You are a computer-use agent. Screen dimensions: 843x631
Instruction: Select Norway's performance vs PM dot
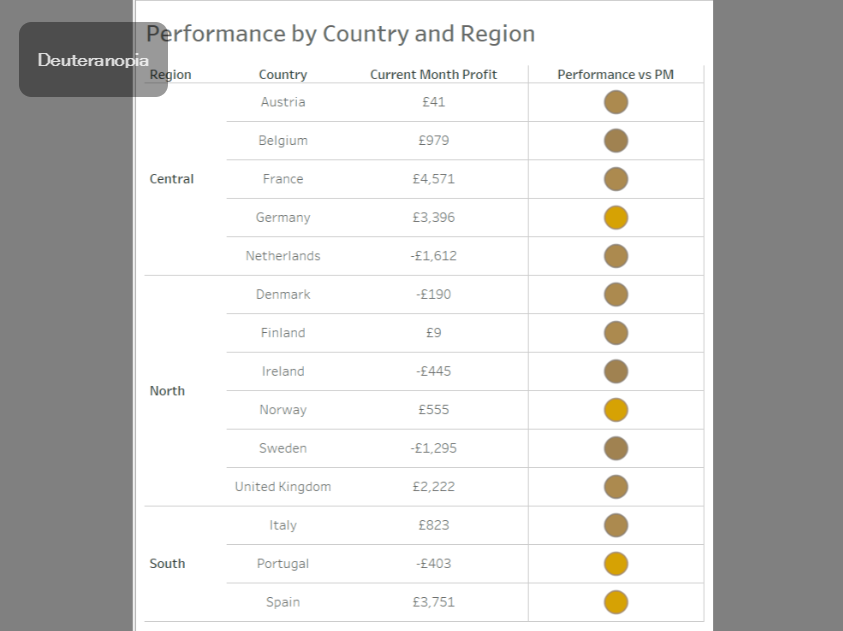(616, 410)
